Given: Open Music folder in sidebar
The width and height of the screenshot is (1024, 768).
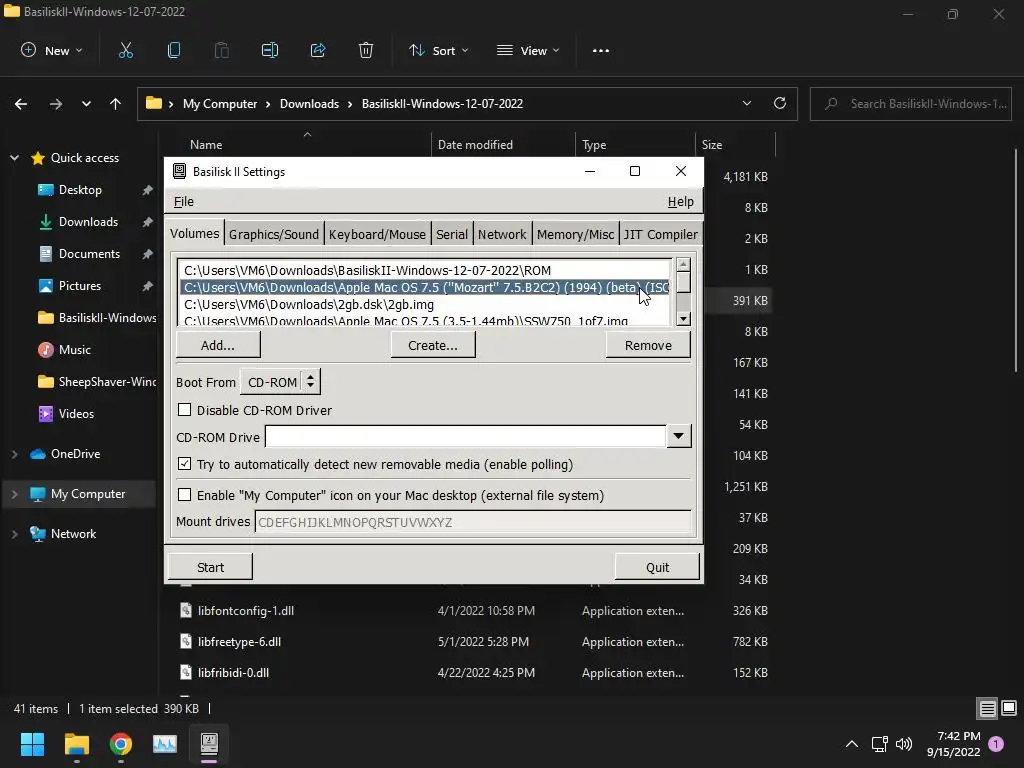Looking at the screenshot, I should pos(74,350).
